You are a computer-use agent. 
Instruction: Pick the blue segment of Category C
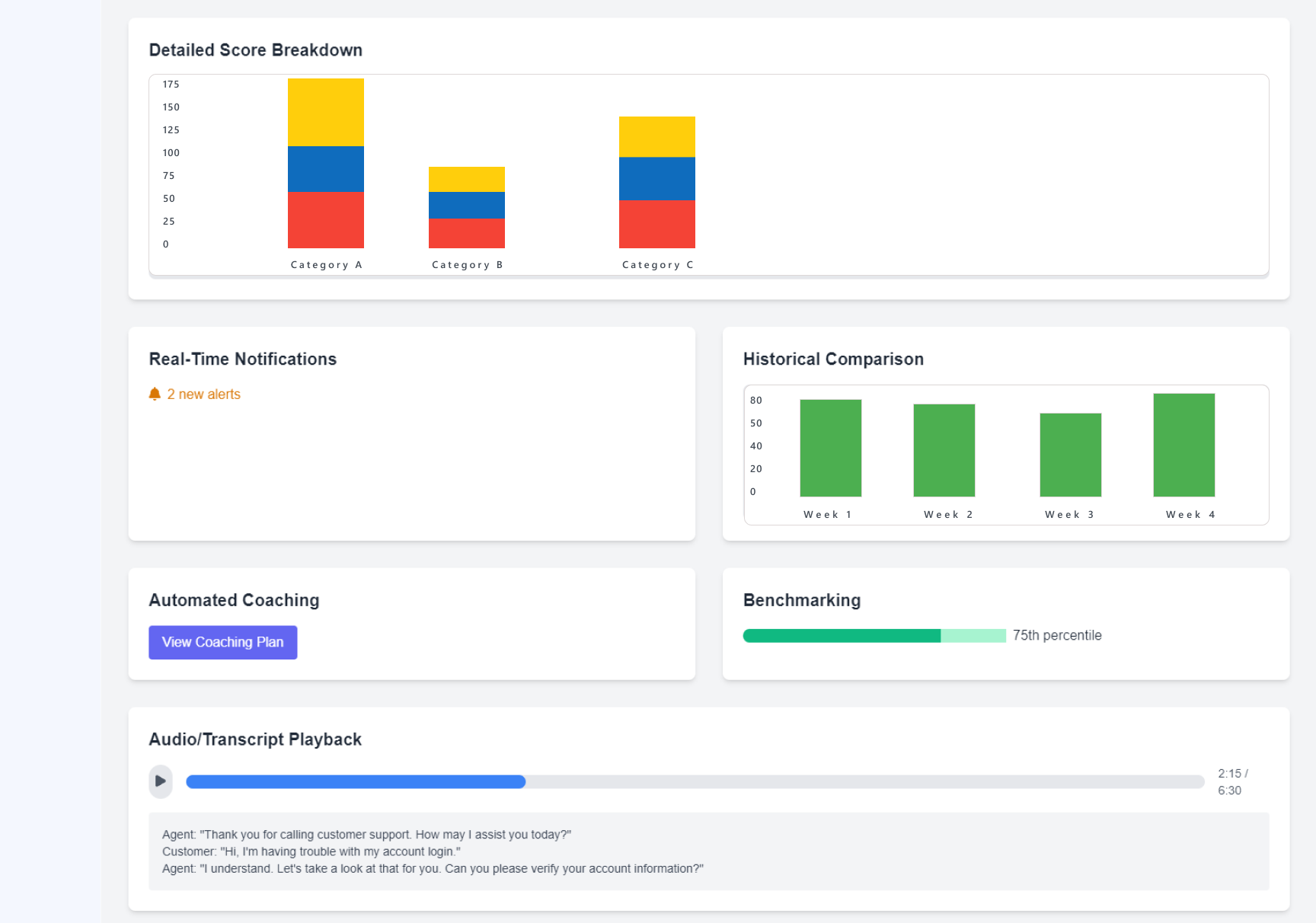click(x=656, y=179)
